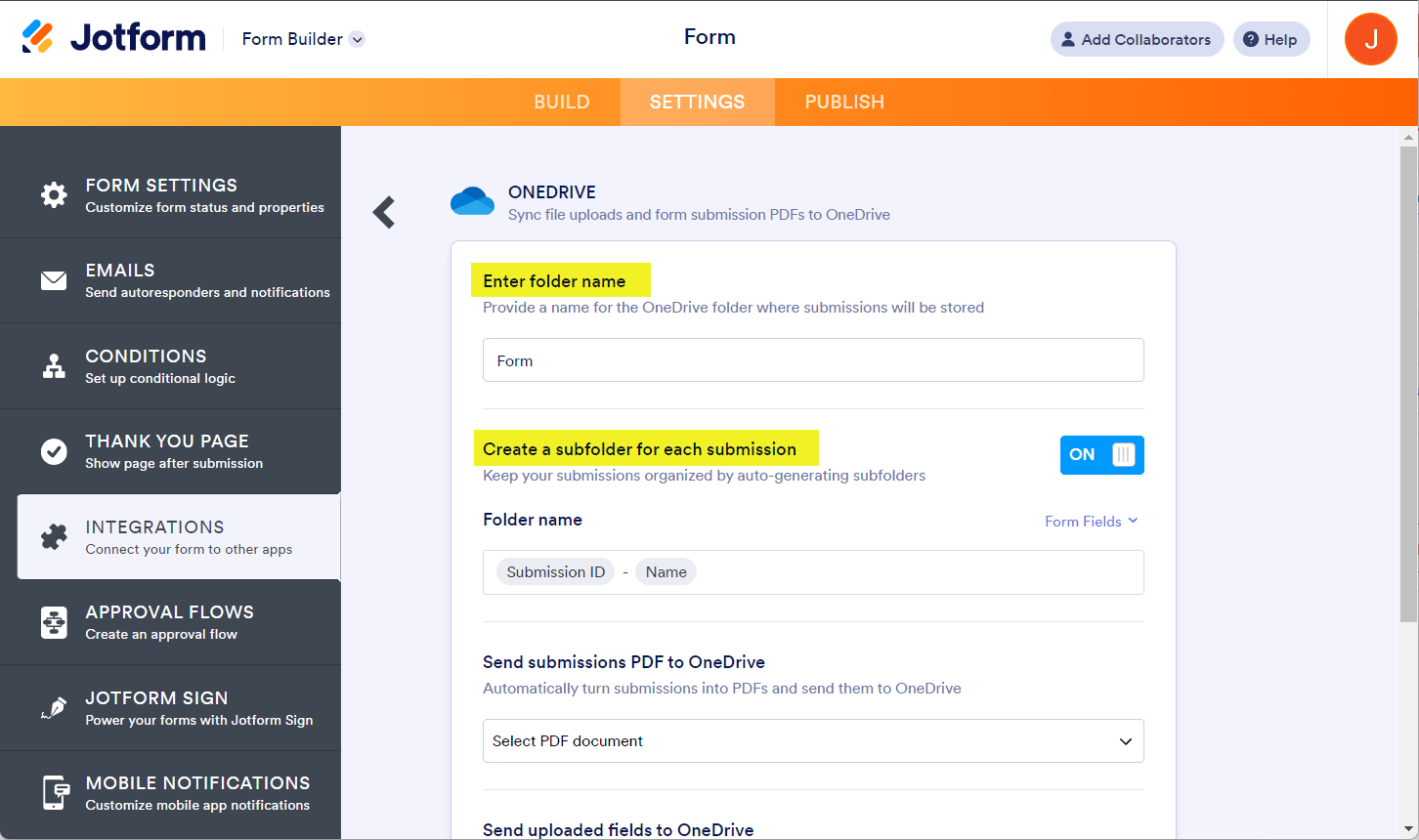Open Jotform Sign pen icon

(54, 708)
